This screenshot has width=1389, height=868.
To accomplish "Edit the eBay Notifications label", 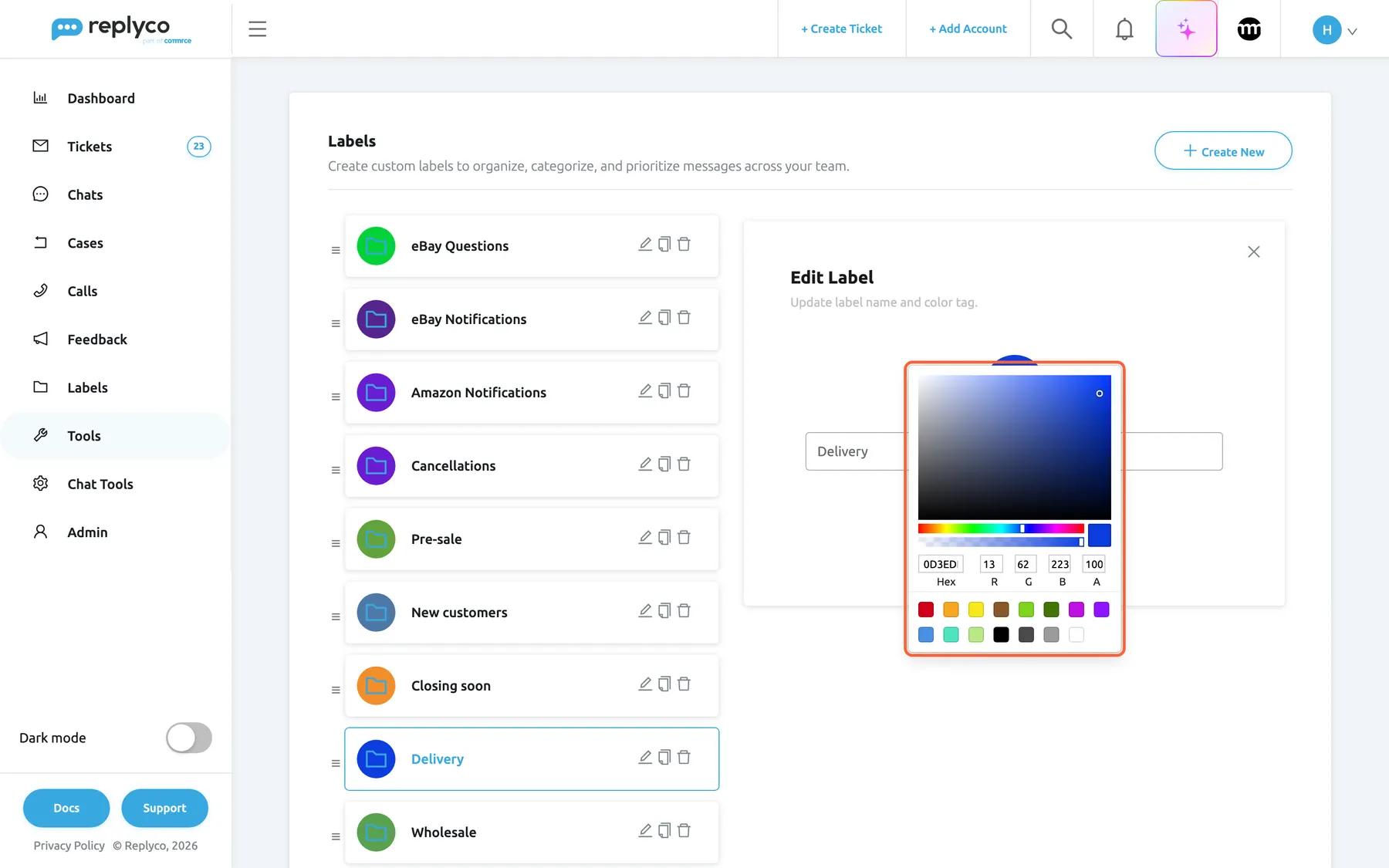I will pos(645,318).
